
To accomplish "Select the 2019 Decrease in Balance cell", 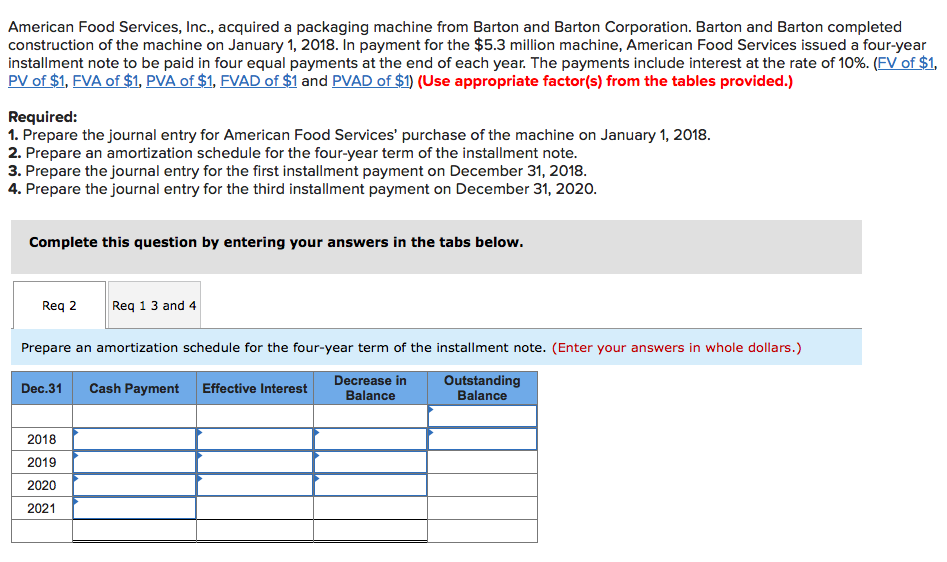I will (370, 462).
